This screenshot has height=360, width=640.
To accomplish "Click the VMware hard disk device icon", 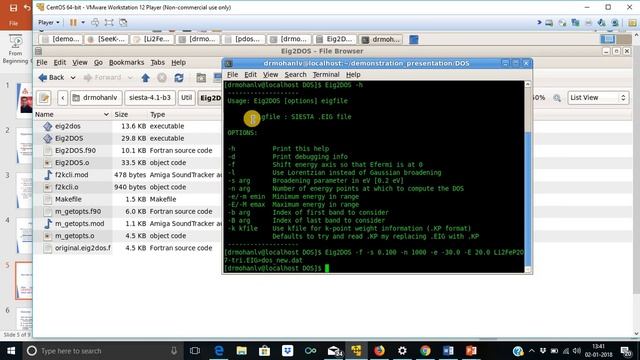I will pyautogui.click(x=549, y=23).
